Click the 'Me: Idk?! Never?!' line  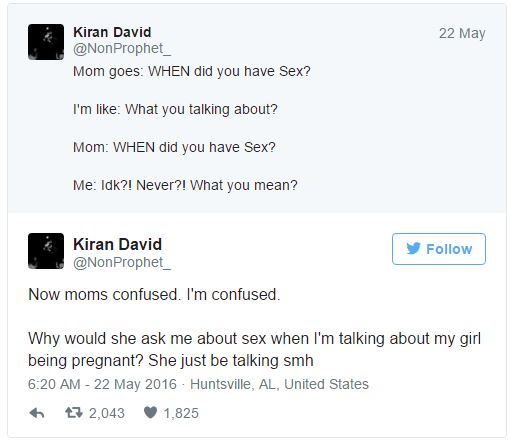click(x=185, y=185)
